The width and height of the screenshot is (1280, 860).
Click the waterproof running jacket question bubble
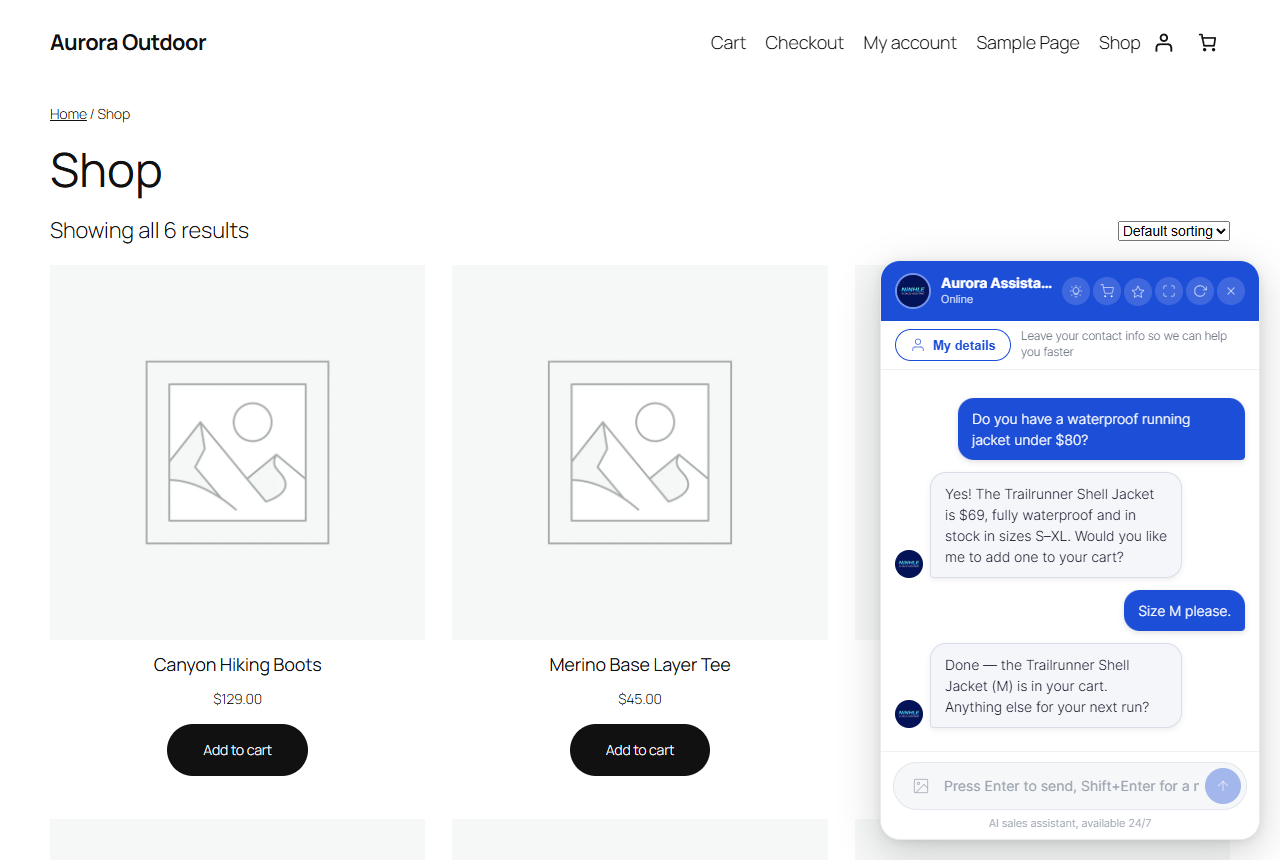click(x=1101, y=429)
